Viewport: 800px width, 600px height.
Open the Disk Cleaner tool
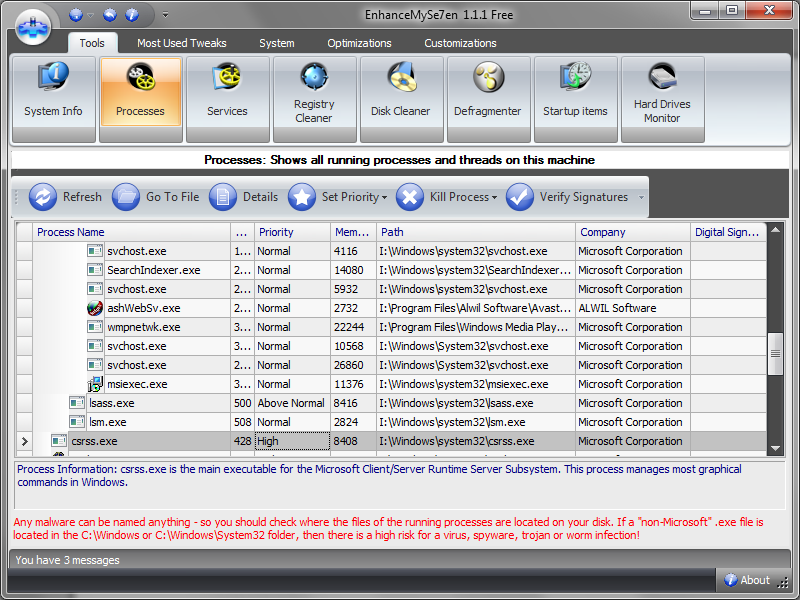coord(400,98)
